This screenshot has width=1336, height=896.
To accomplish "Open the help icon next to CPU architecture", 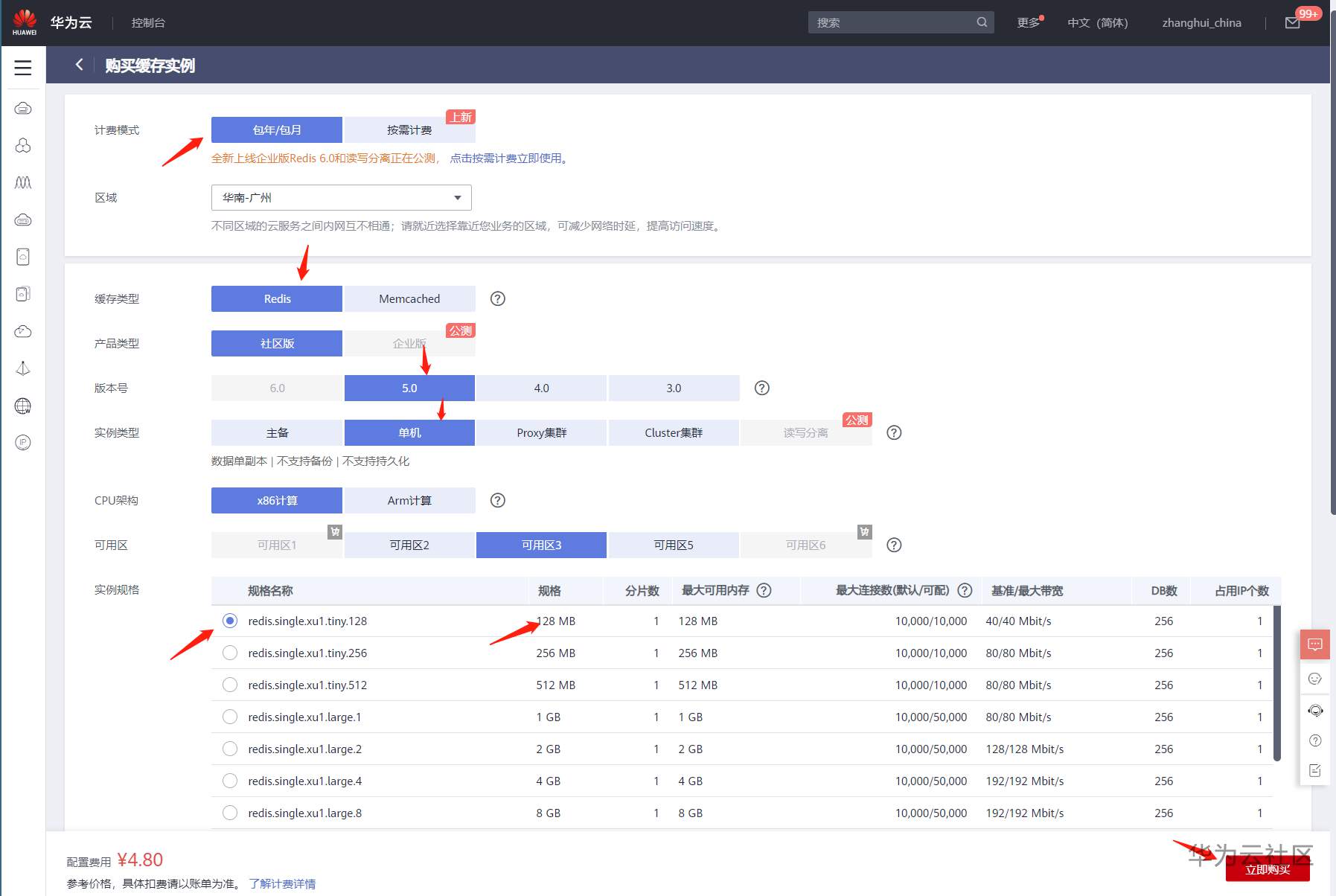I will pos(498,500).
